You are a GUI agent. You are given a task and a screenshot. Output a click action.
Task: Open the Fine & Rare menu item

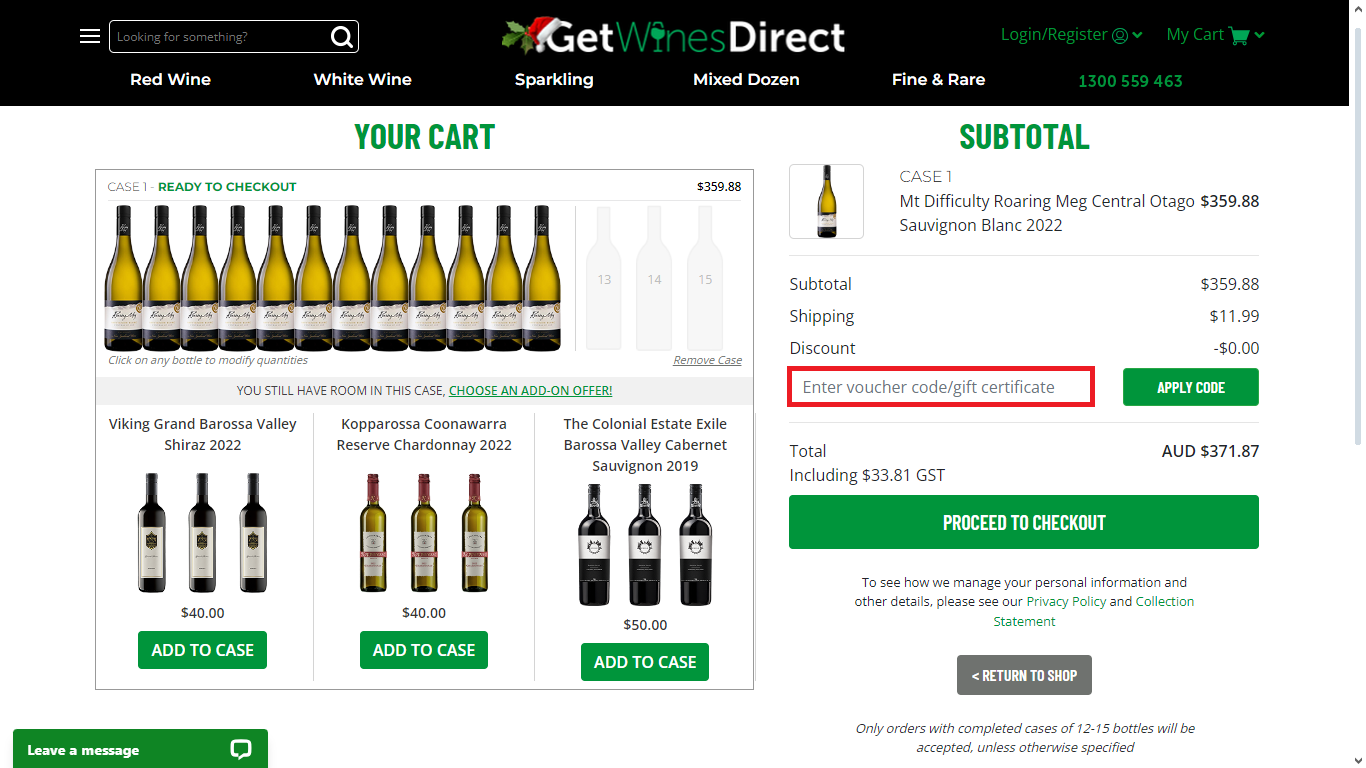[938, 79]
